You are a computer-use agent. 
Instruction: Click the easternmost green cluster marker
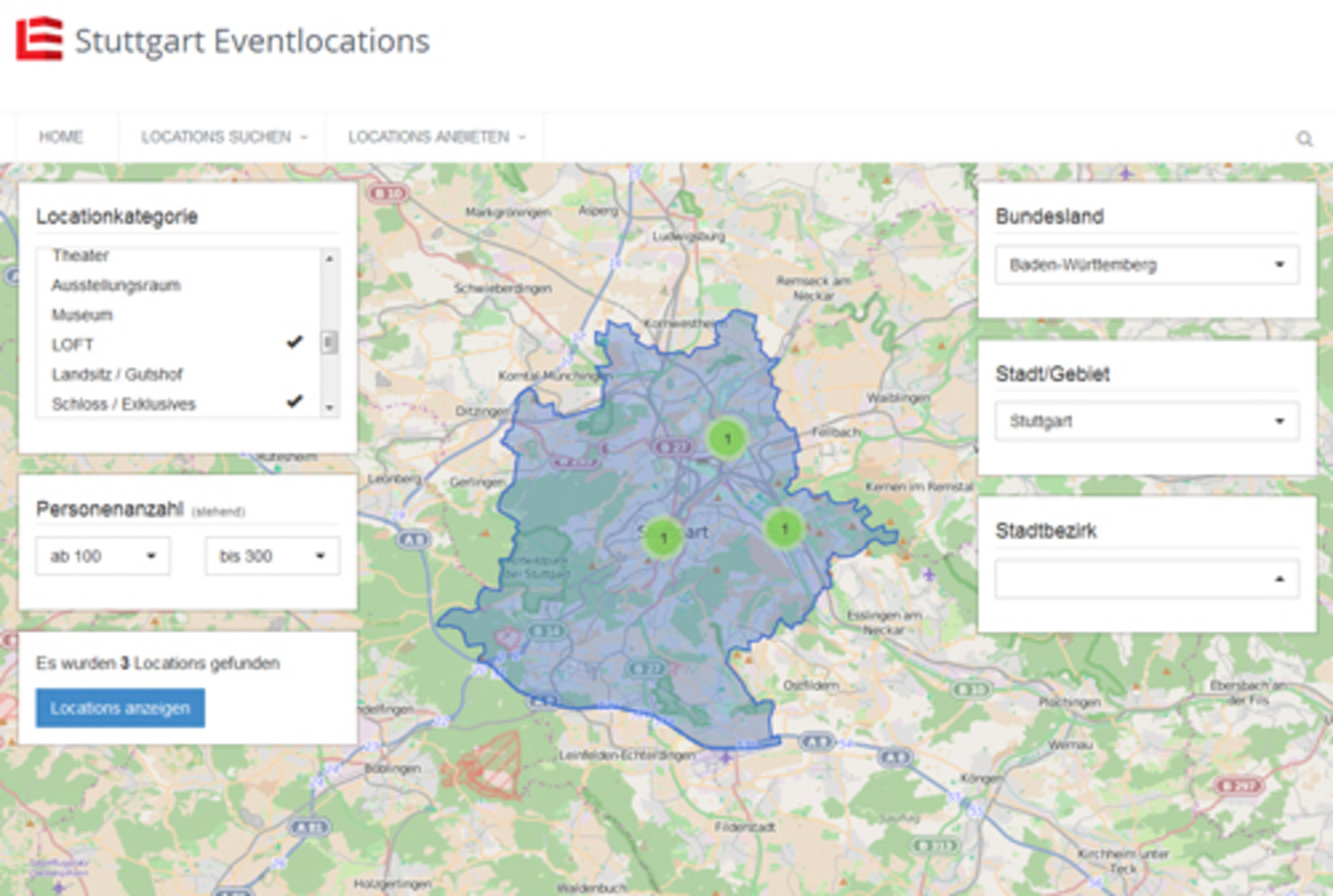(x=784, y=528)
